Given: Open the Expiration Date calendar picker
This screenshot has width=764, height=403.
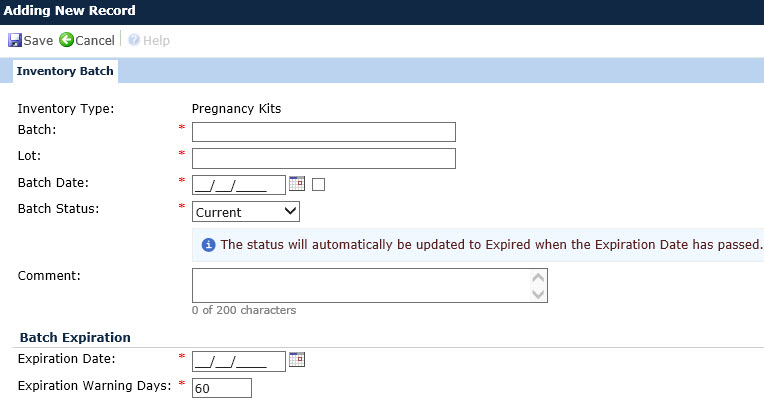Looking at the screenshot, I should click(x=296, y=360).
